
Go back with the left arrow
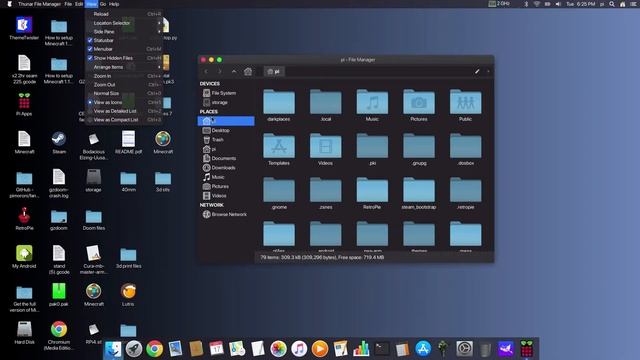206,71
